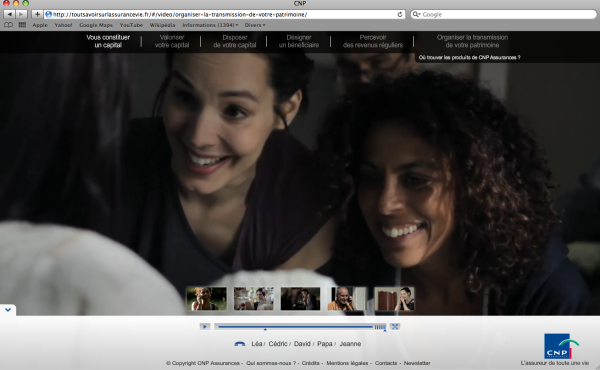Select the character Cédric
The image size is (600, 370).
point(278,344)
